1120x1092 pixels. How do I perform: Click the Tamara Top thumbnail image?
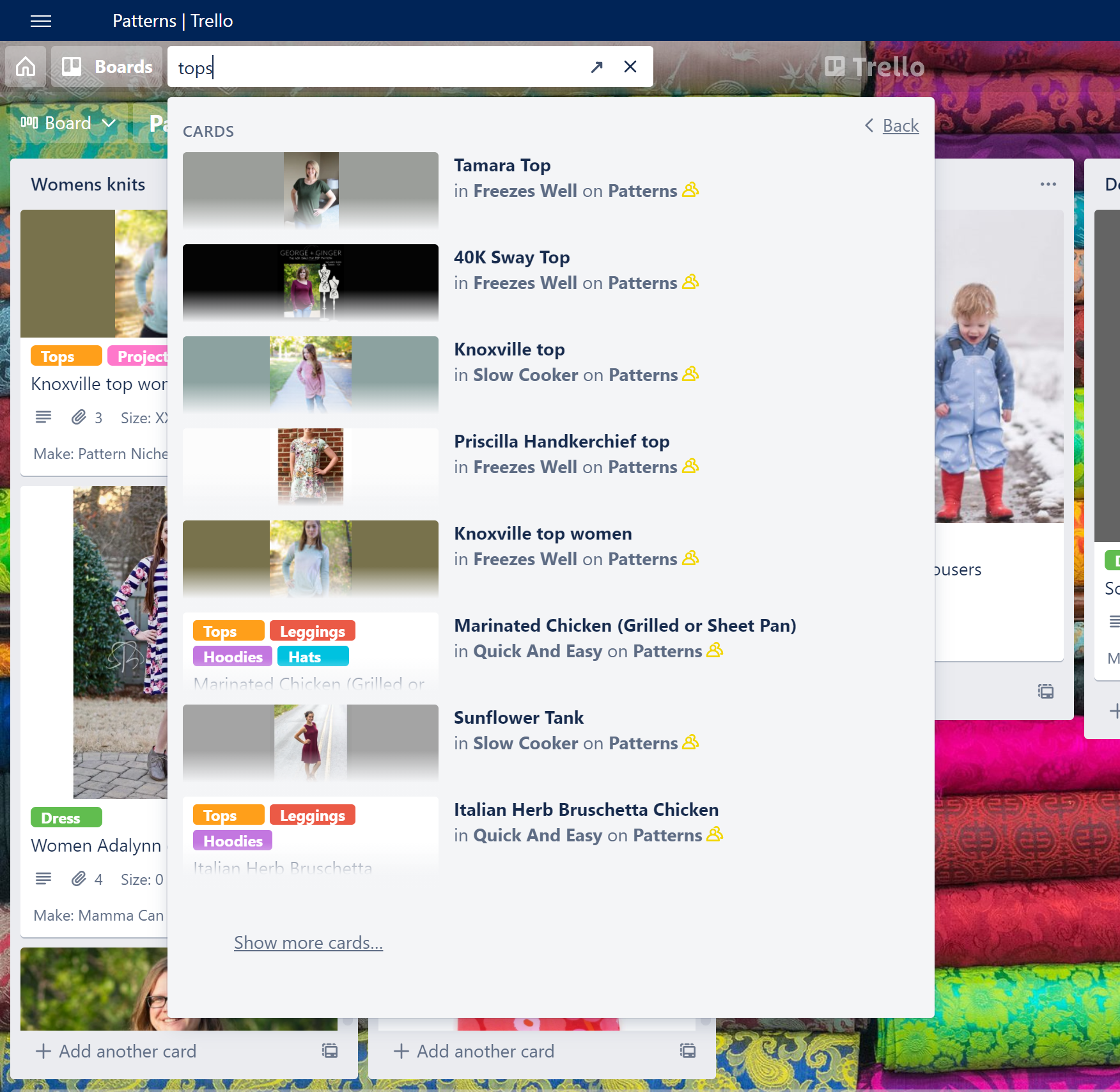311,191
